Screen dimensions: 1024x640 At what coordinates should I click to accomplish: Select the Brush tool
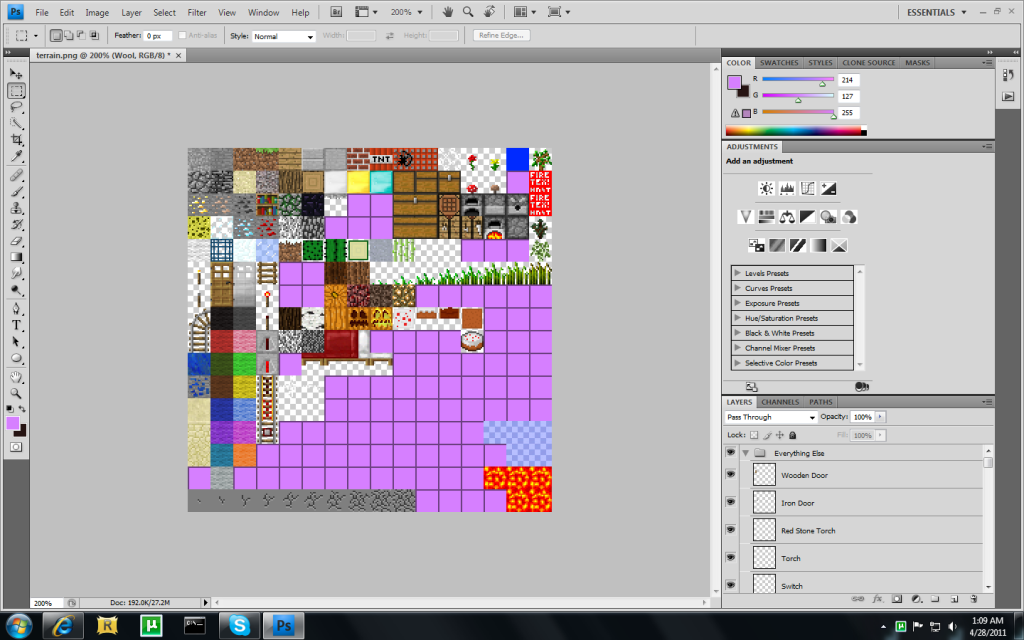(x=16, y=192)
